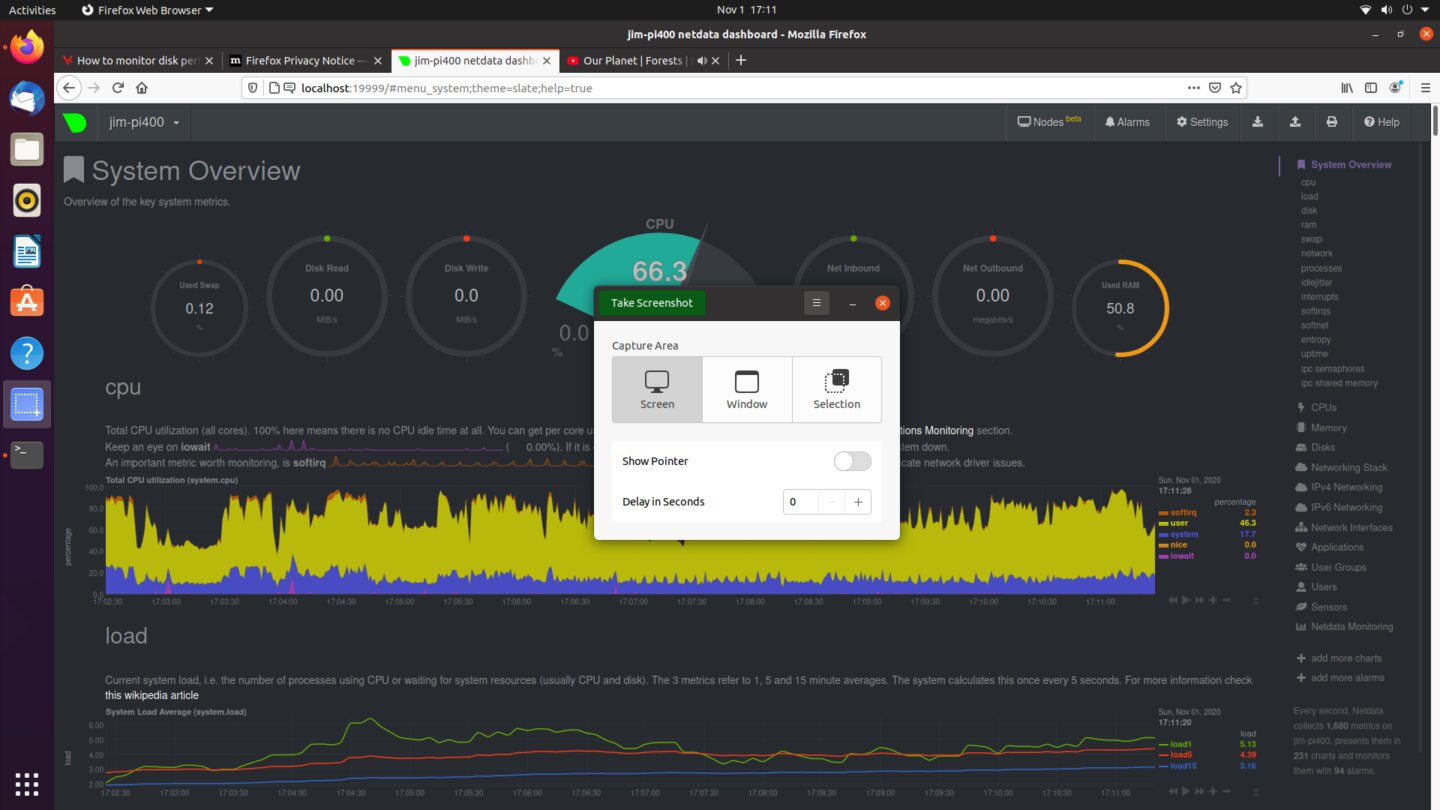Toggle softirq dimension in CPU legend
Image resolution: width=1440 pixels, height=810 pixels.
click(1183, 512)
